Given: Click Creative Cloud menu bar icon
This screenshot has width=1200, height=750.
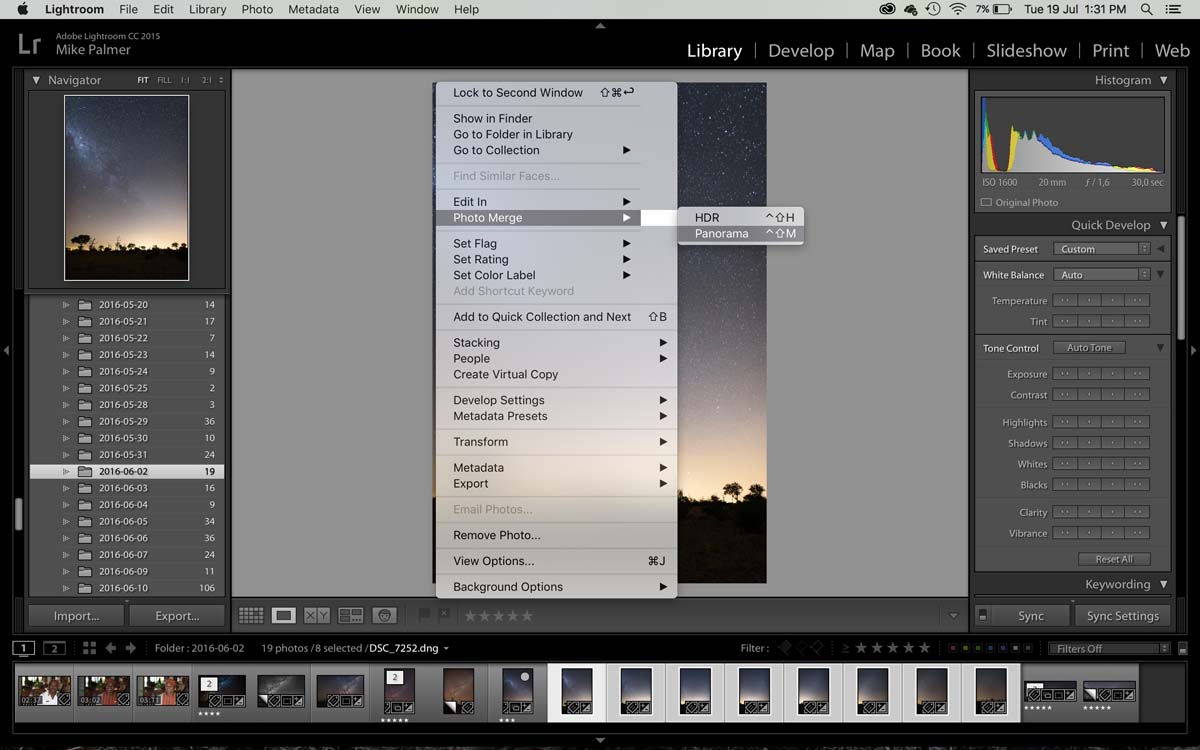Looking at the screenshot, I should (887, 9).
